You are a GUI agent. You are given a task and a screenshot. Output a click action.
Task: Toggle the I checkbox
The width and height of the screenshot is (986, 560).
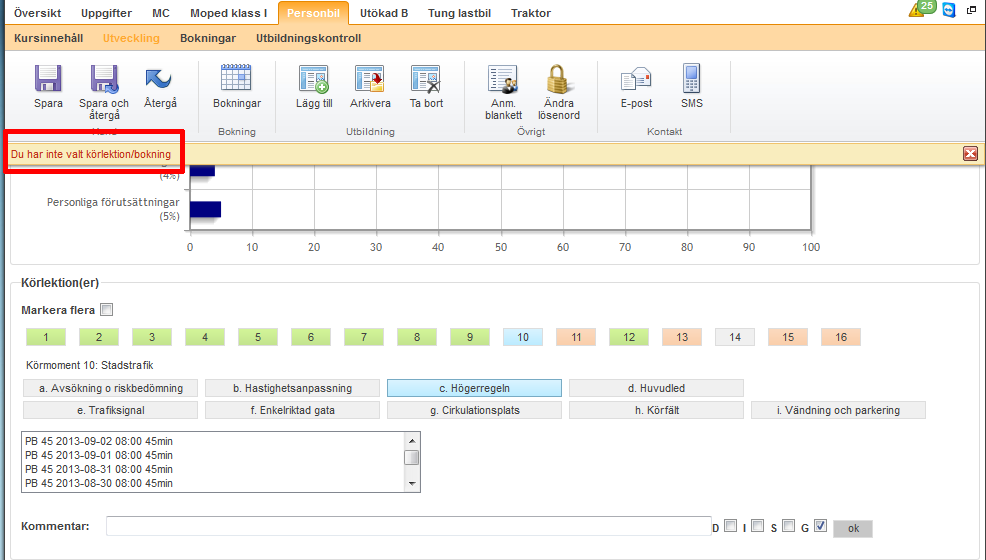758,525
